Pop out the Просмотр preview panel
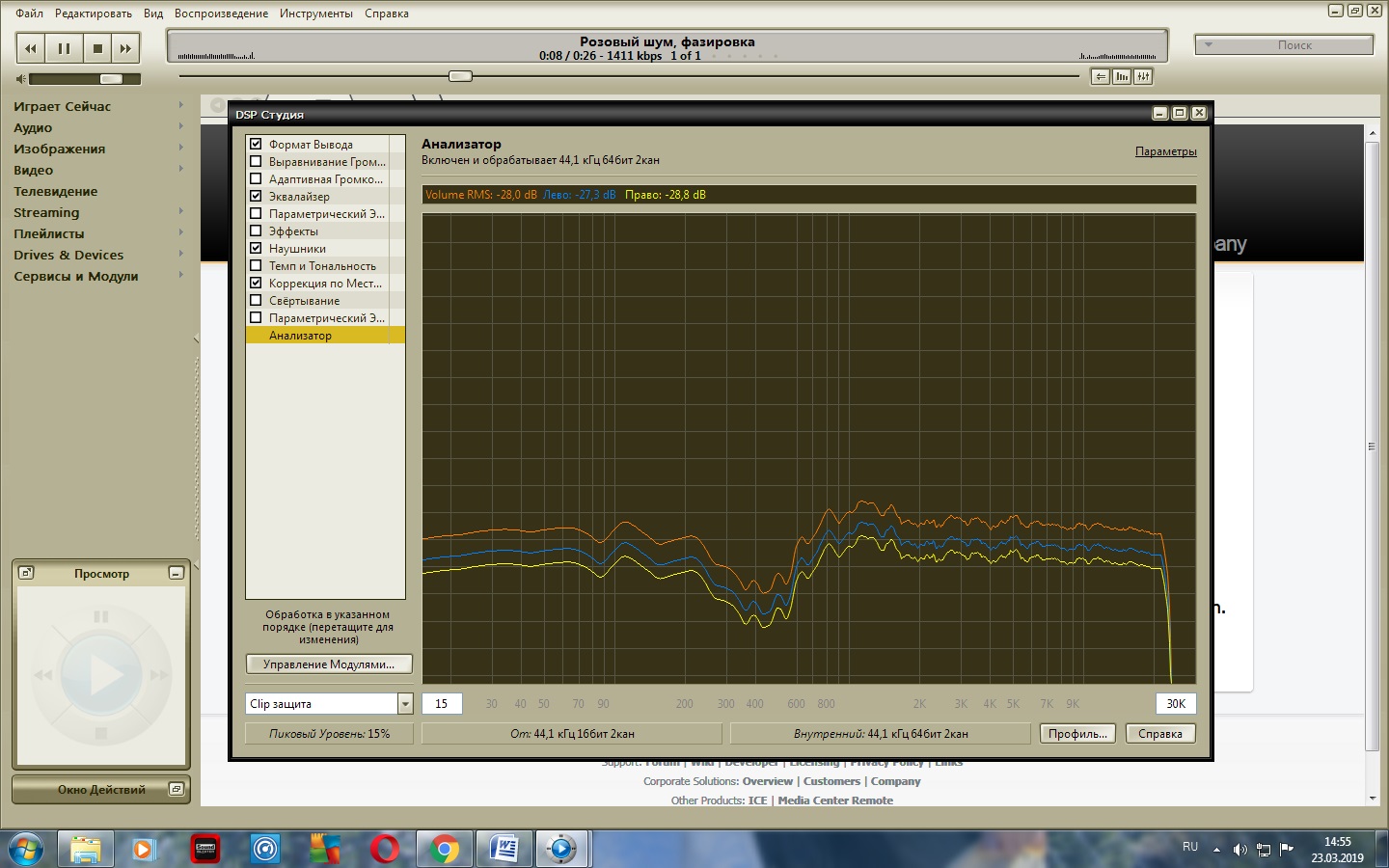The height and width of the screenshot is (868, 1389). 27,573
